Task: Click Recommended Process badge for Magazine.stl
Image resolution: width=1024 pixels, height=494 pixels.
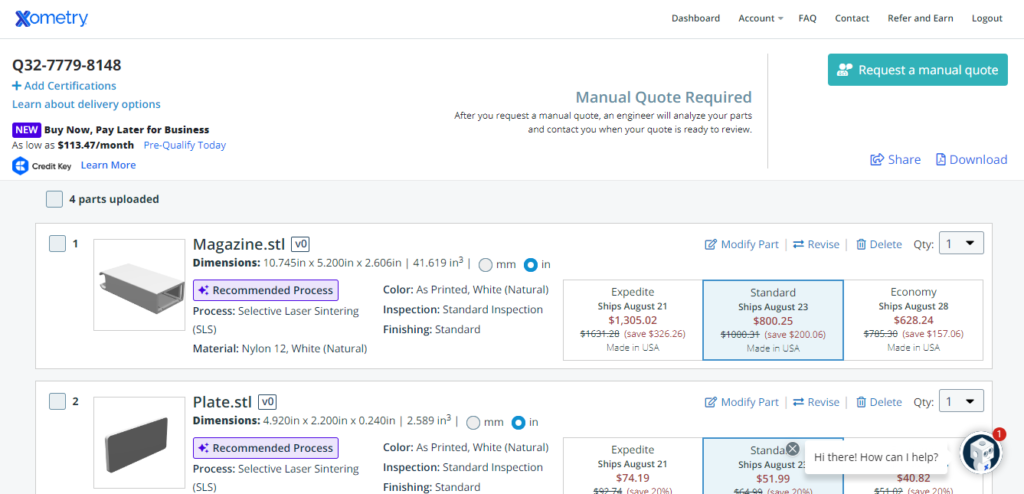Action: point(266,290)
